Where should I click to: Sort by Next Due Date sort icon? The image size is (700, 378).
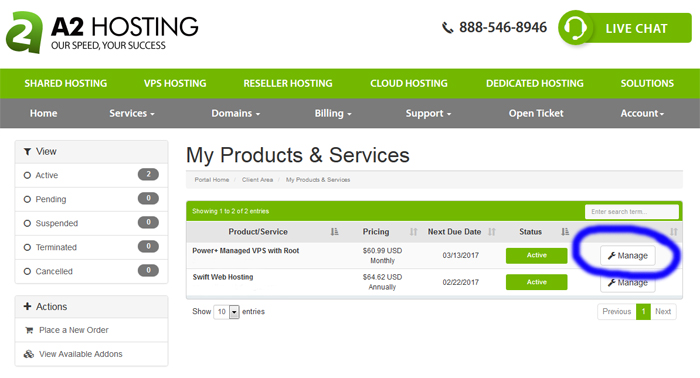click(x=492, y=232)
